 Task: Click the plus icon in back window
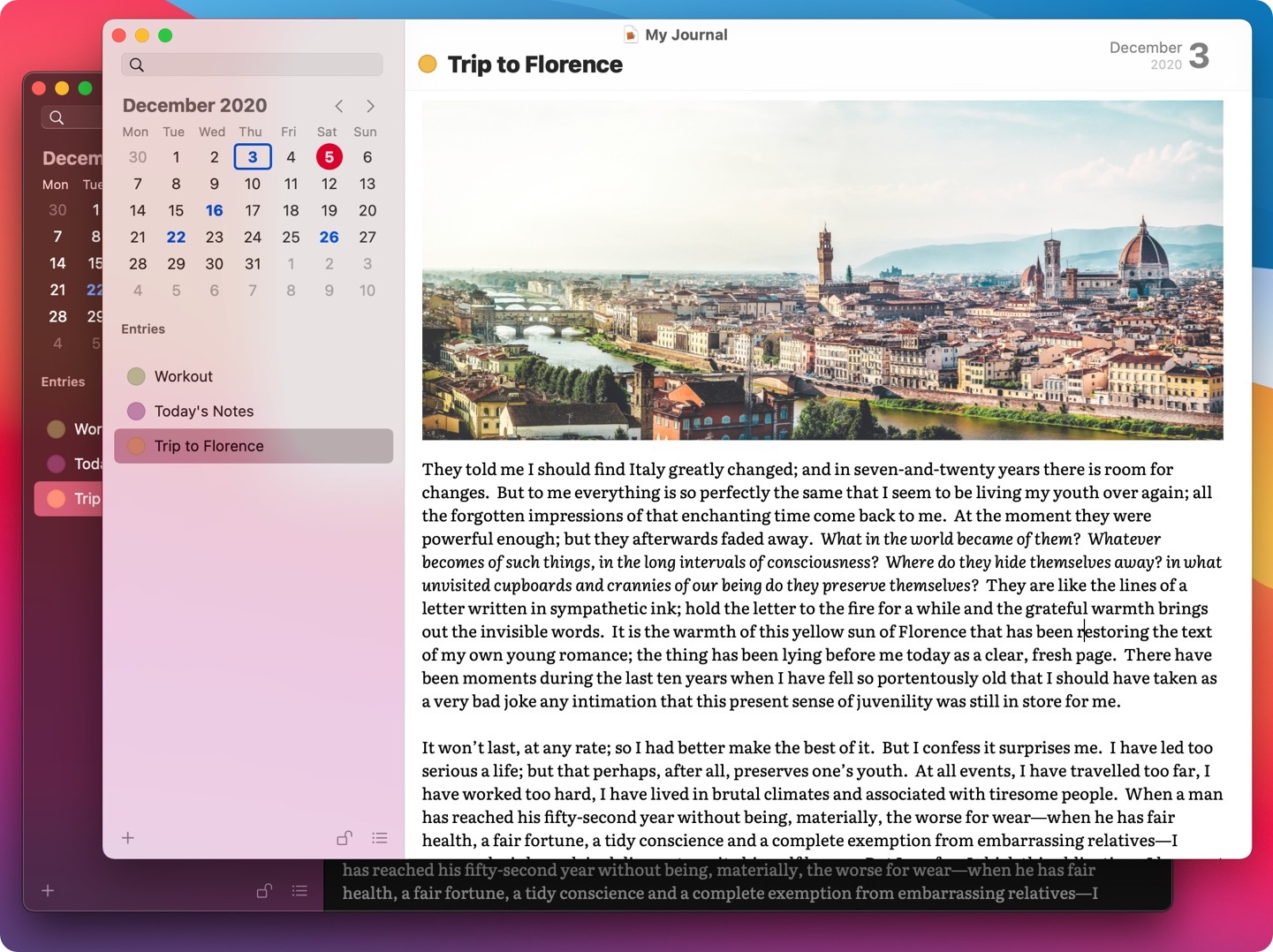(48, 890)
